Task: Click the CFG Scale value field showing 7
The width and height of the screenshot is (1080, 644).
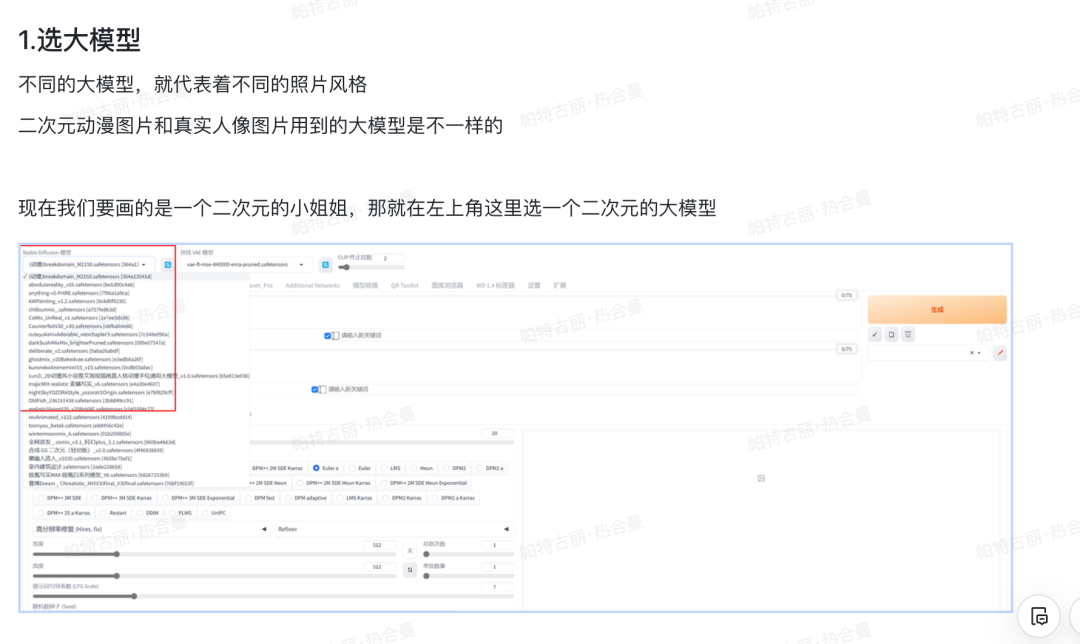Action: pos(496,587)
